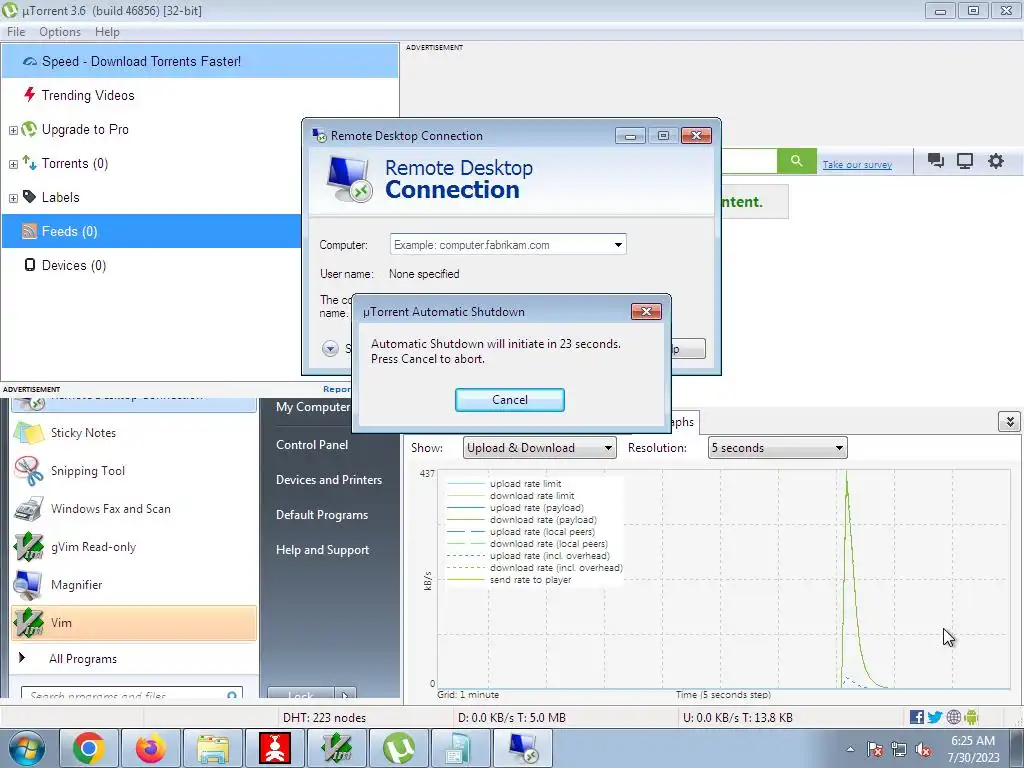Open File Explorer from taskbar

coord(213,748)
